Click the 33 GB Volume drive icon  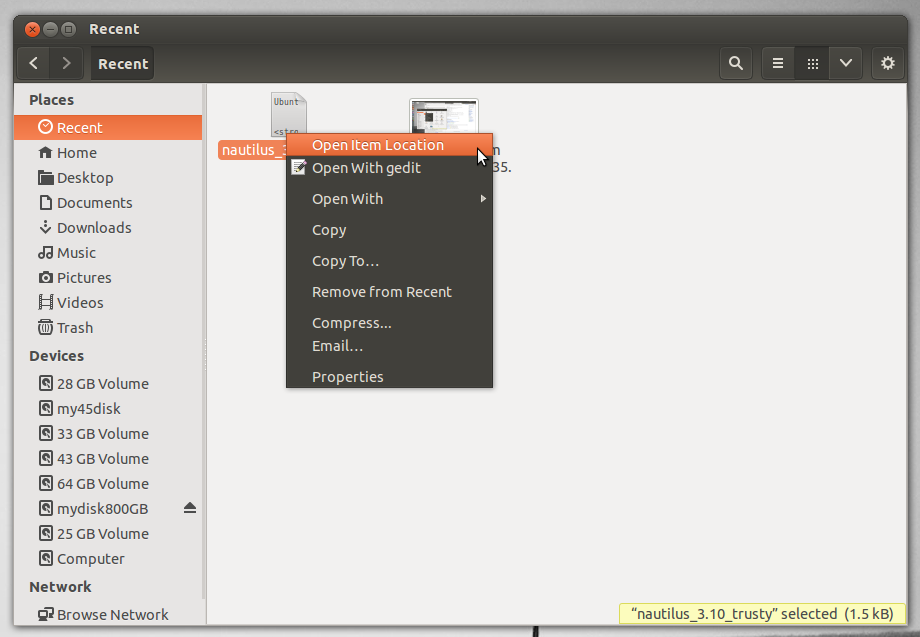[x=46, y=433]
